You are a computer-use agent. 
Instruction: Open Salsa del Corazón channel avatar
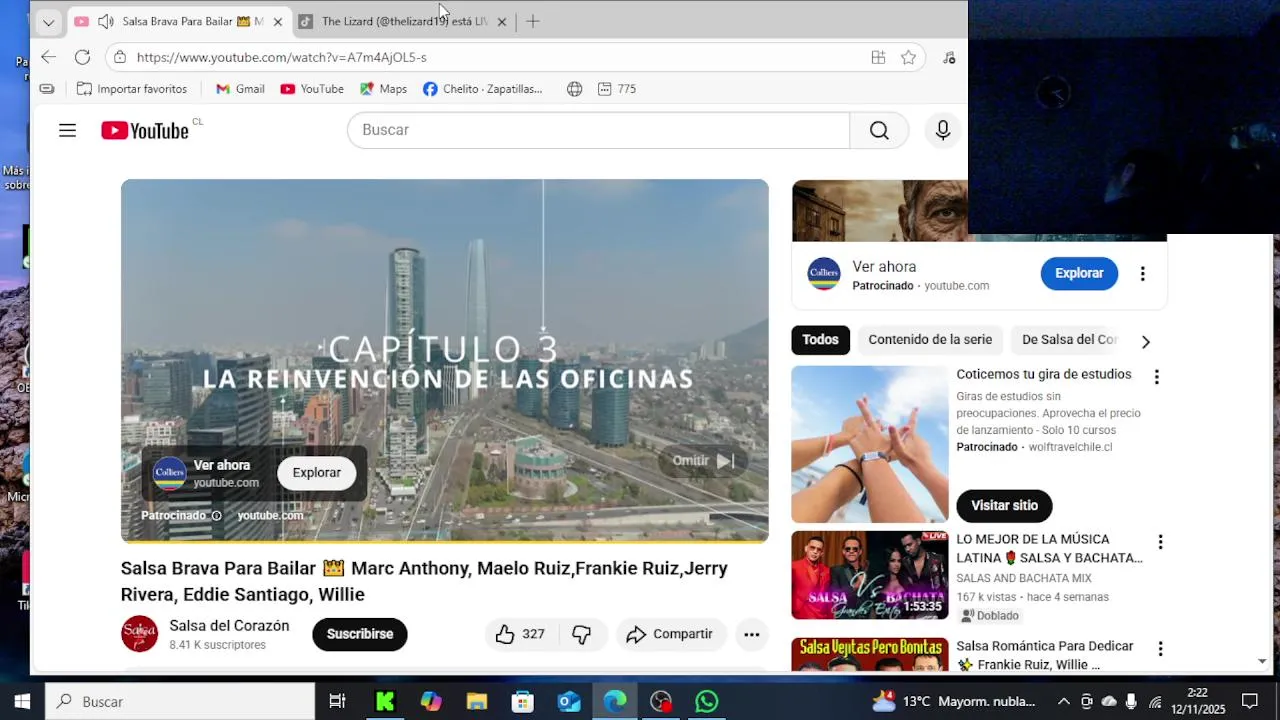click(x=140, y=634)
